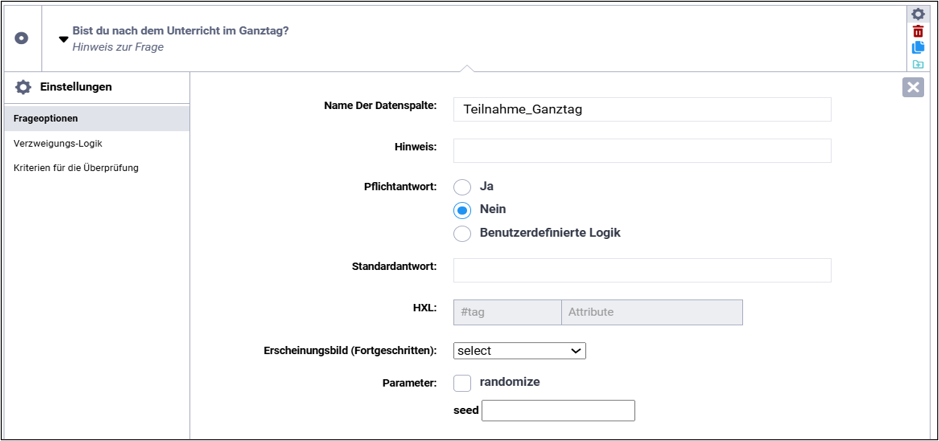Click the question title text
The image size is (939, 441).
coord(180,31)
